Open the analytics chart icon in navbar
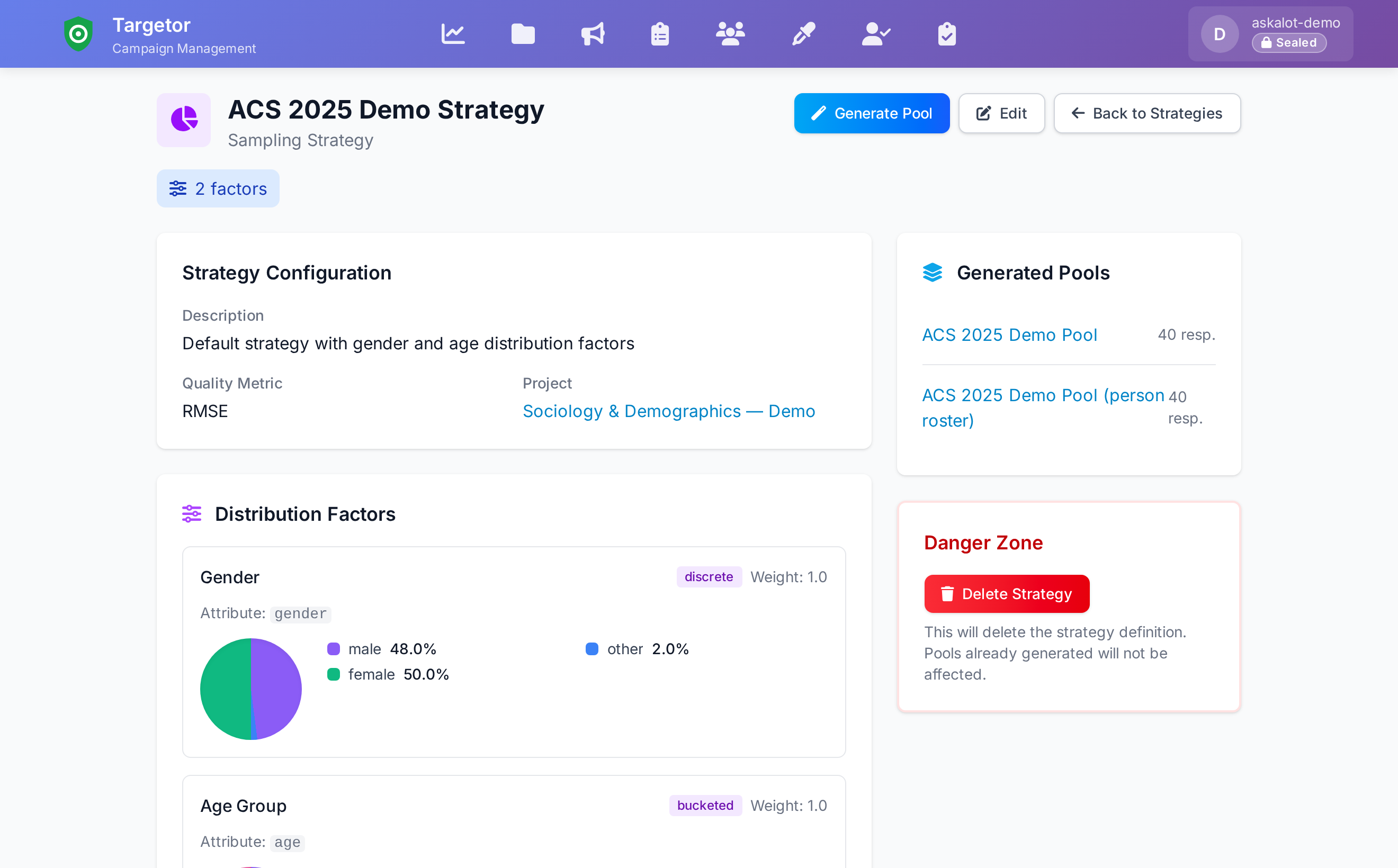Viewport: 1398px width, 868px height. [453, 34]
